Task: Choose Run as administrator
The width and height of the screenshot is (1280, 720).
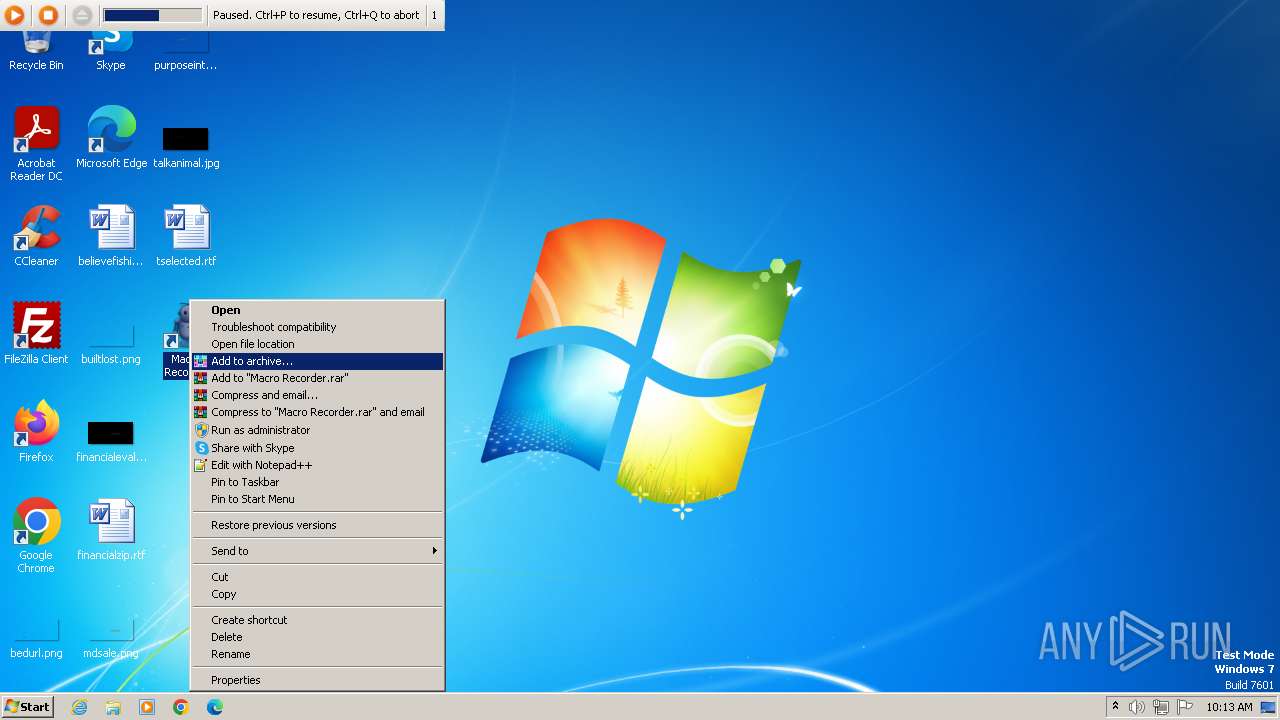Action: coord(317,430)
